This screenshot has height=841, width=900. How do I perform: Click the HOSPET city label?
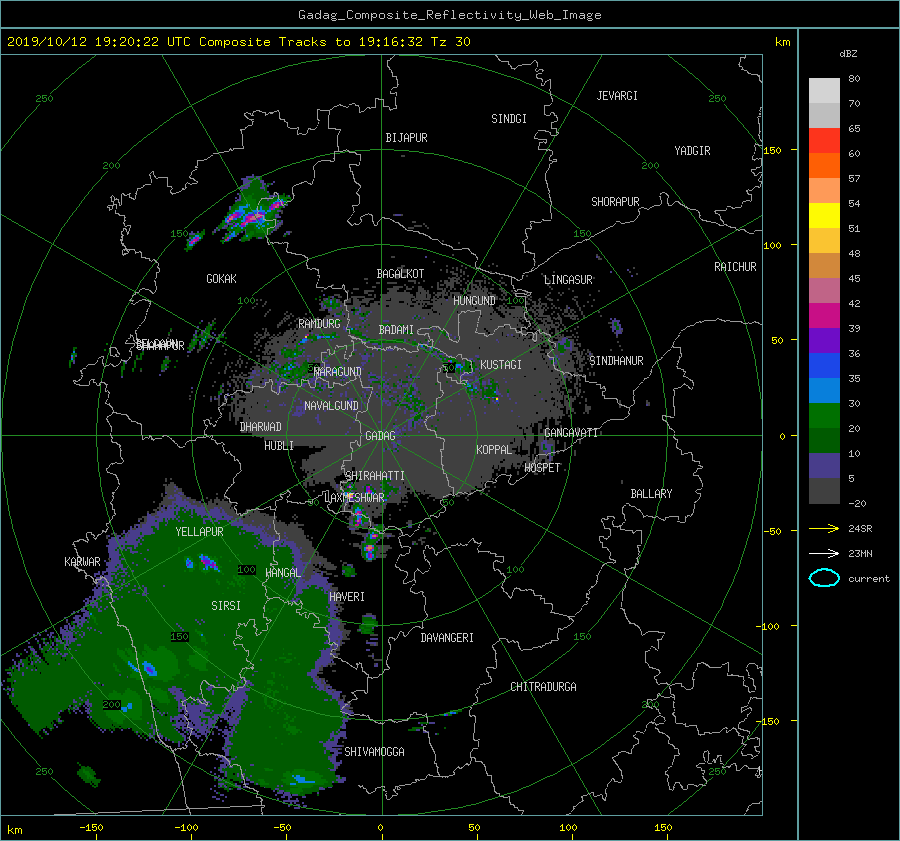coord(542,468)
